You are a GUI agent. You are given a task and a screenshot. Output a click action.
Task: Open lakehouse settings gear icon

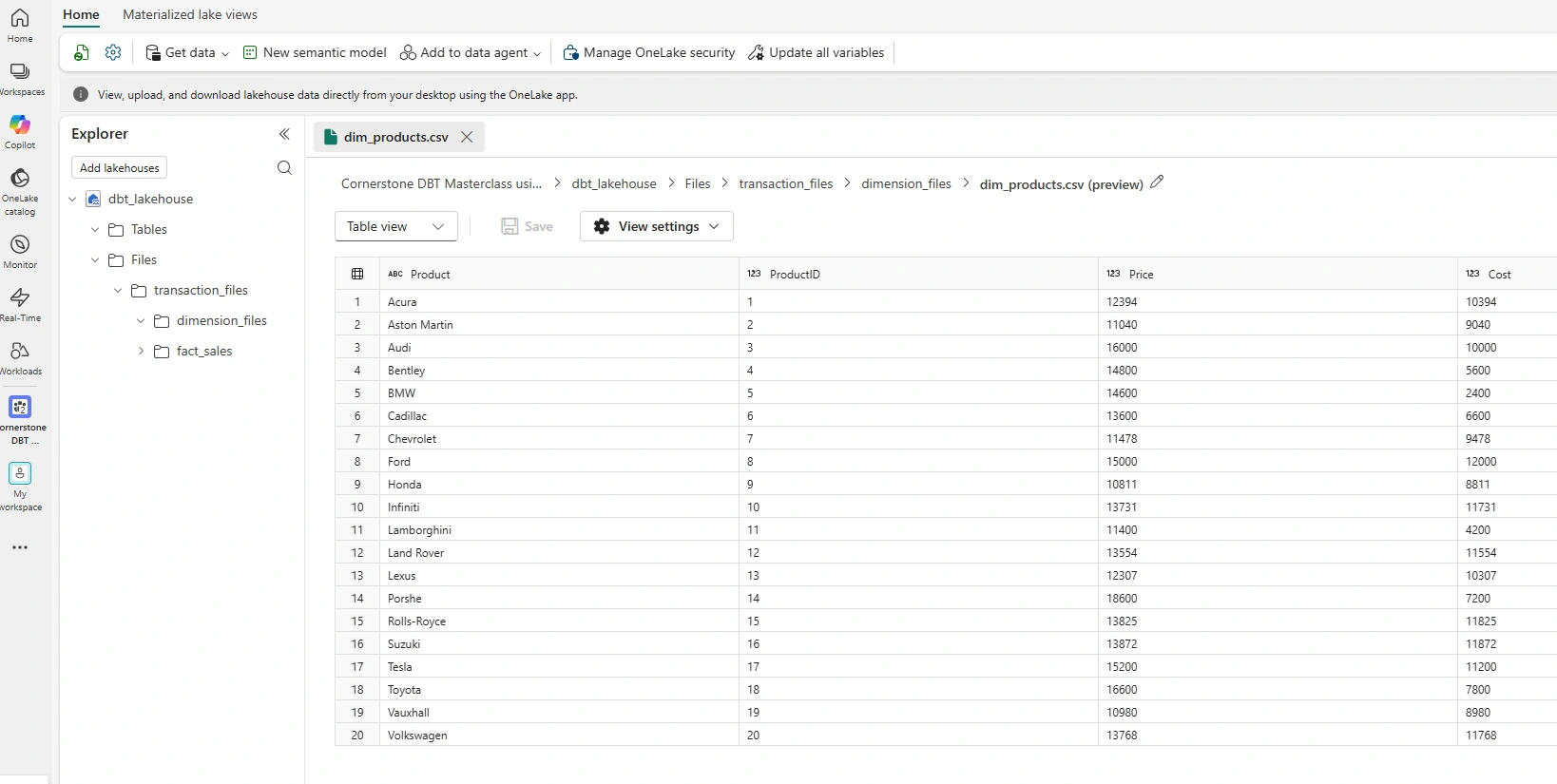click(x=113, y=53)
